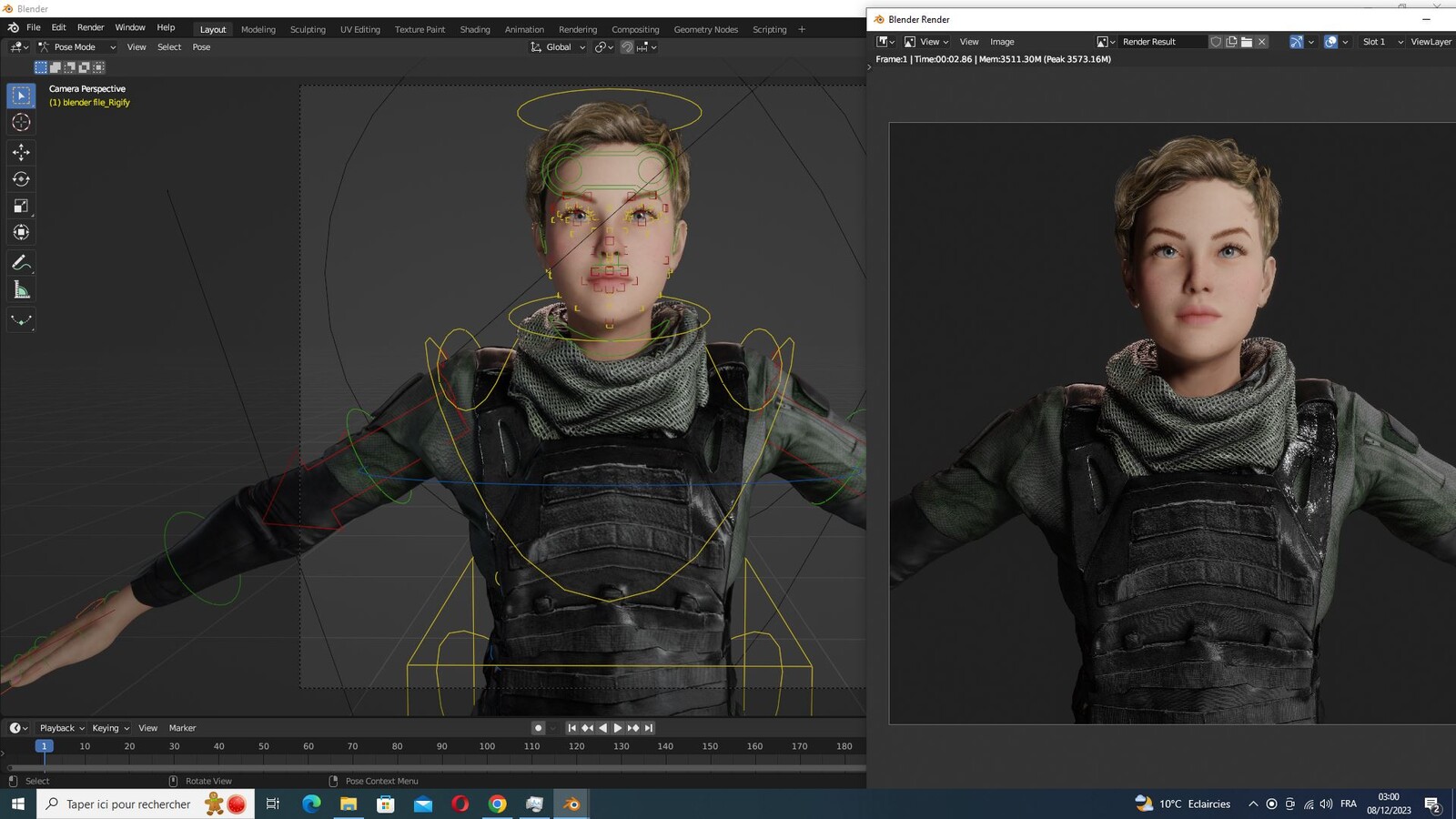This screenshot has height=819, width=1456.
Task: Open the File menu
Action: tap(34, 27)
